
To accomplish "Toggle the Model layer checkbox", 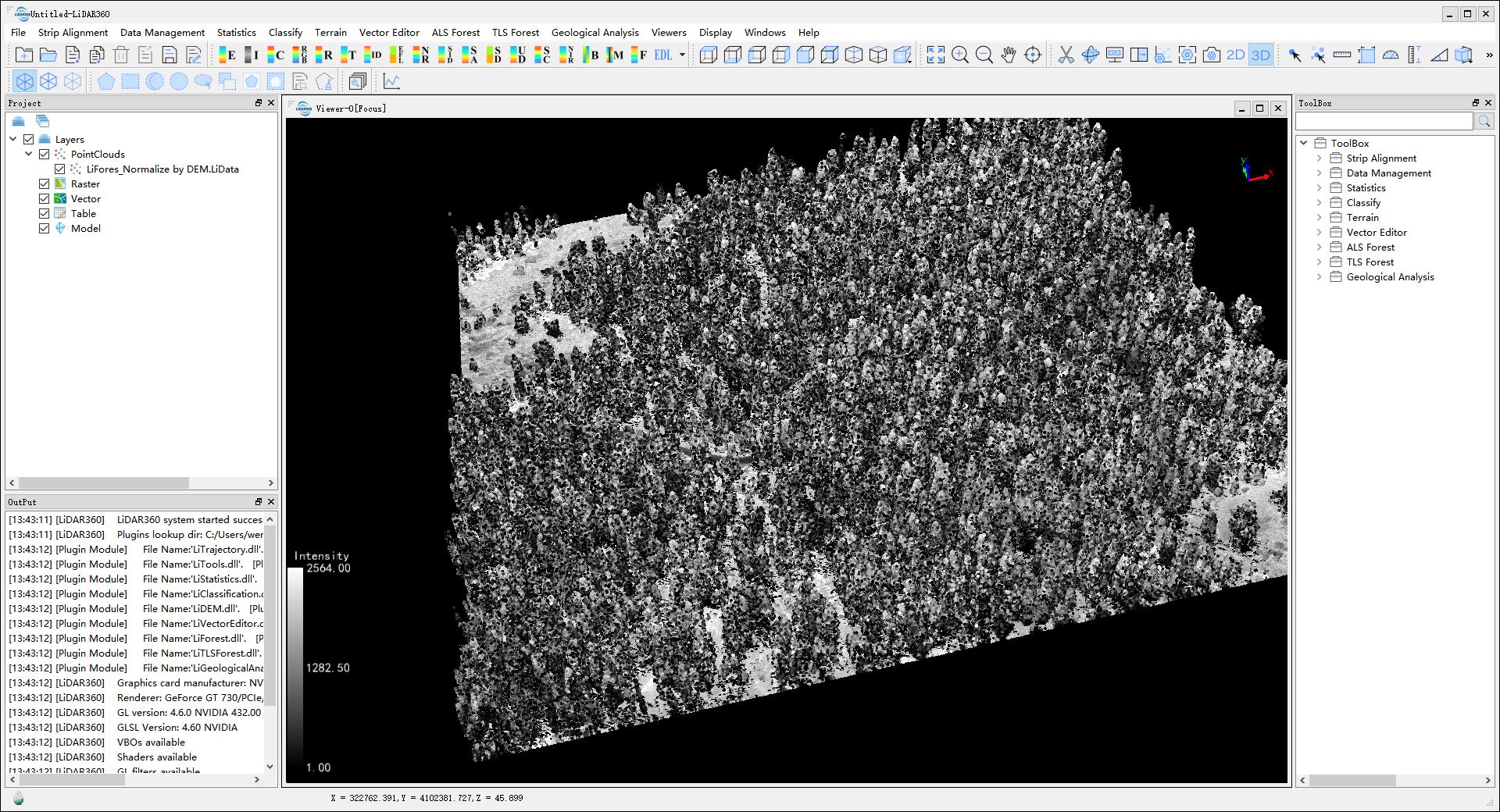I will [45, 229].
